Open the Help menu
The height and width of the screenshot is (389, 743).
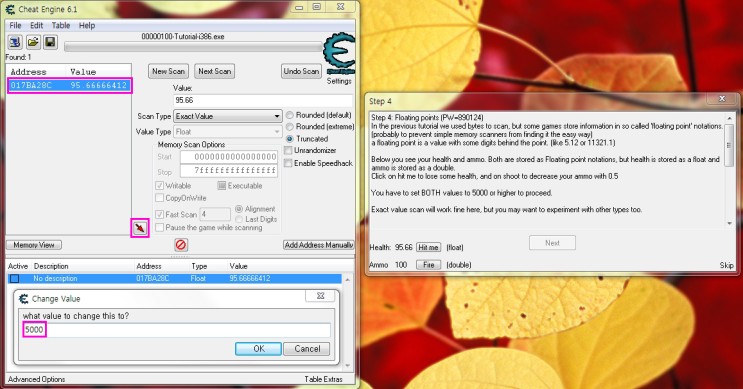click(87, 26)
